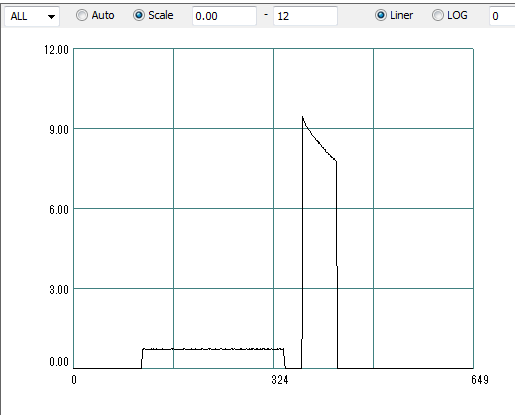The height and width of the screenshot is (415, 515).
Task: Click the 9.00 y-axis label
Action: click(59, 130)
